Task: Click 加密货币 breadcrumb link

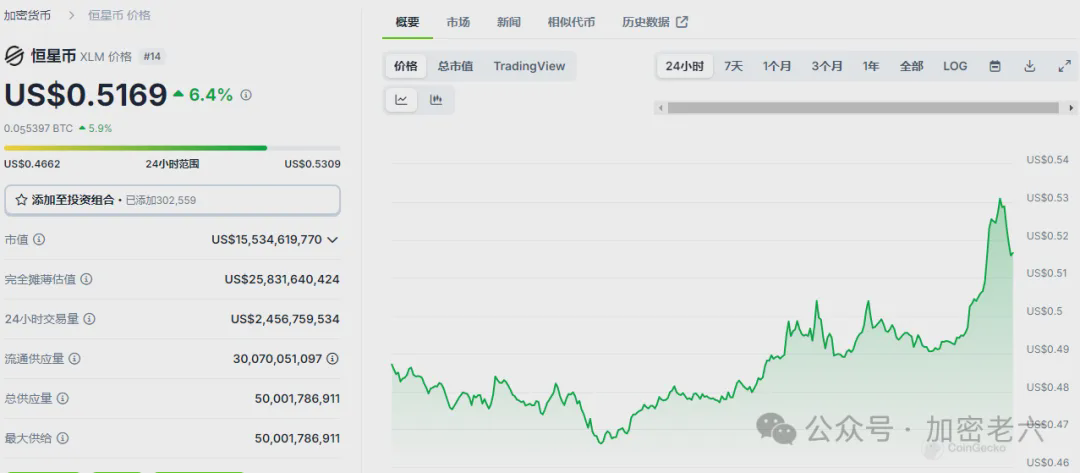Action: [28, 14]
